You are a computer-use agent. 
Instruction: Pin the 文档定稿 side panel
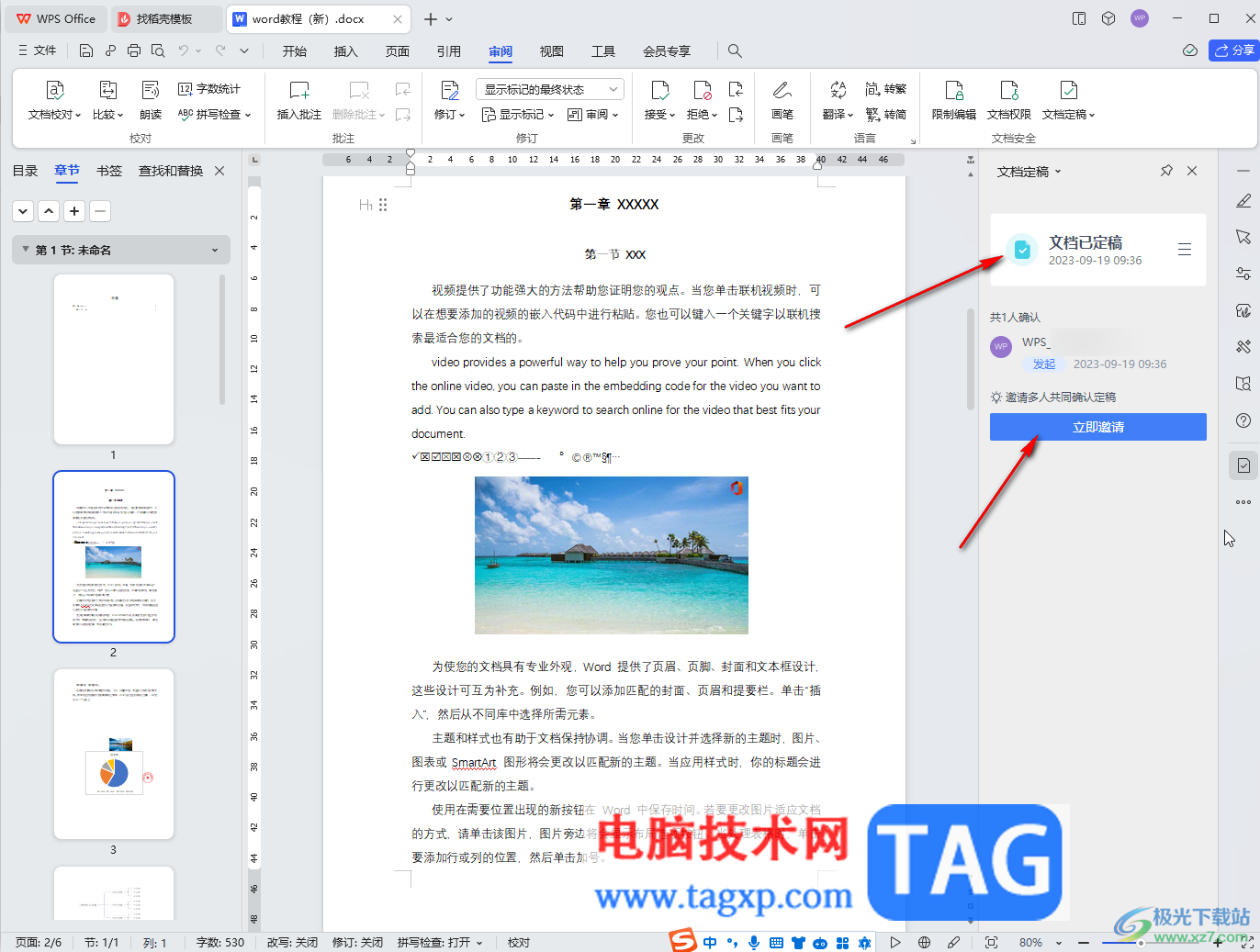pyautogui.click(x=1166, y=171)
